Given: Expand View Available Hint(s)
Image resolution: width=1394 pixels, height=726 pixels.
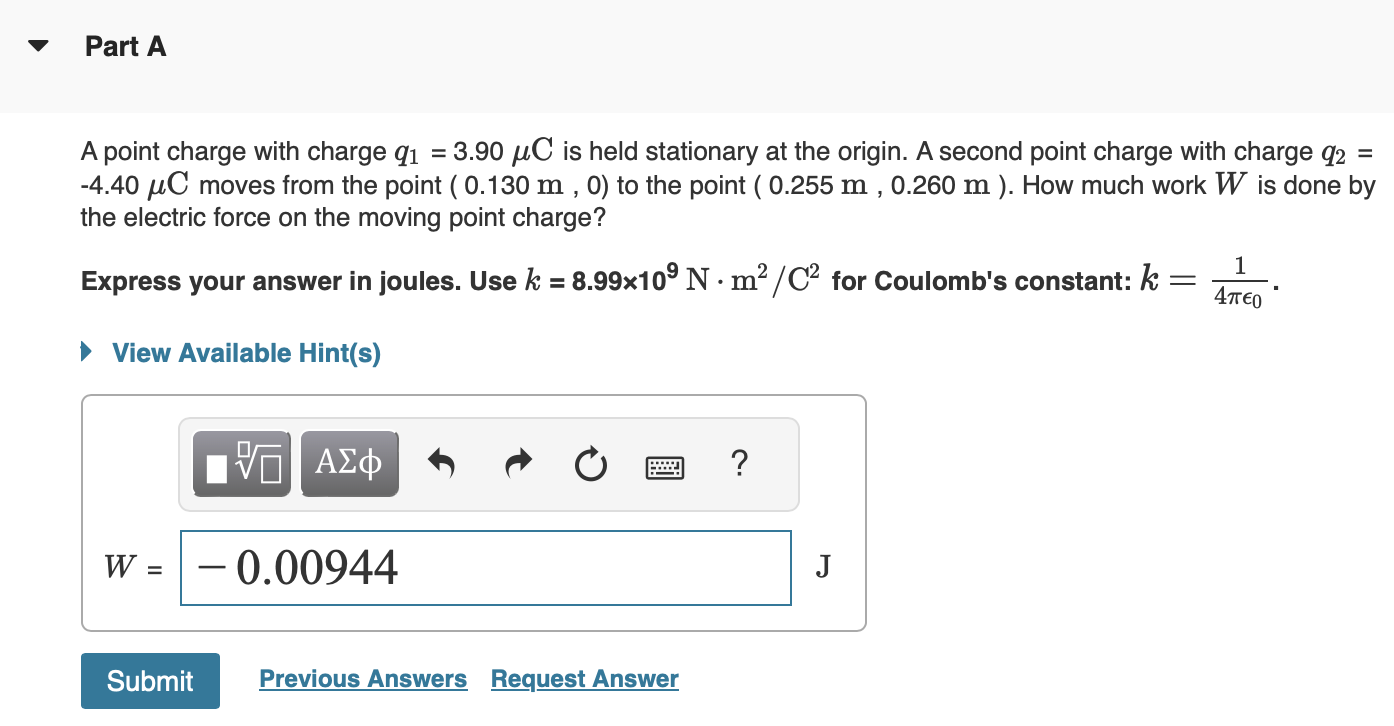Looking at the screenshot, I should click(244, 352).
